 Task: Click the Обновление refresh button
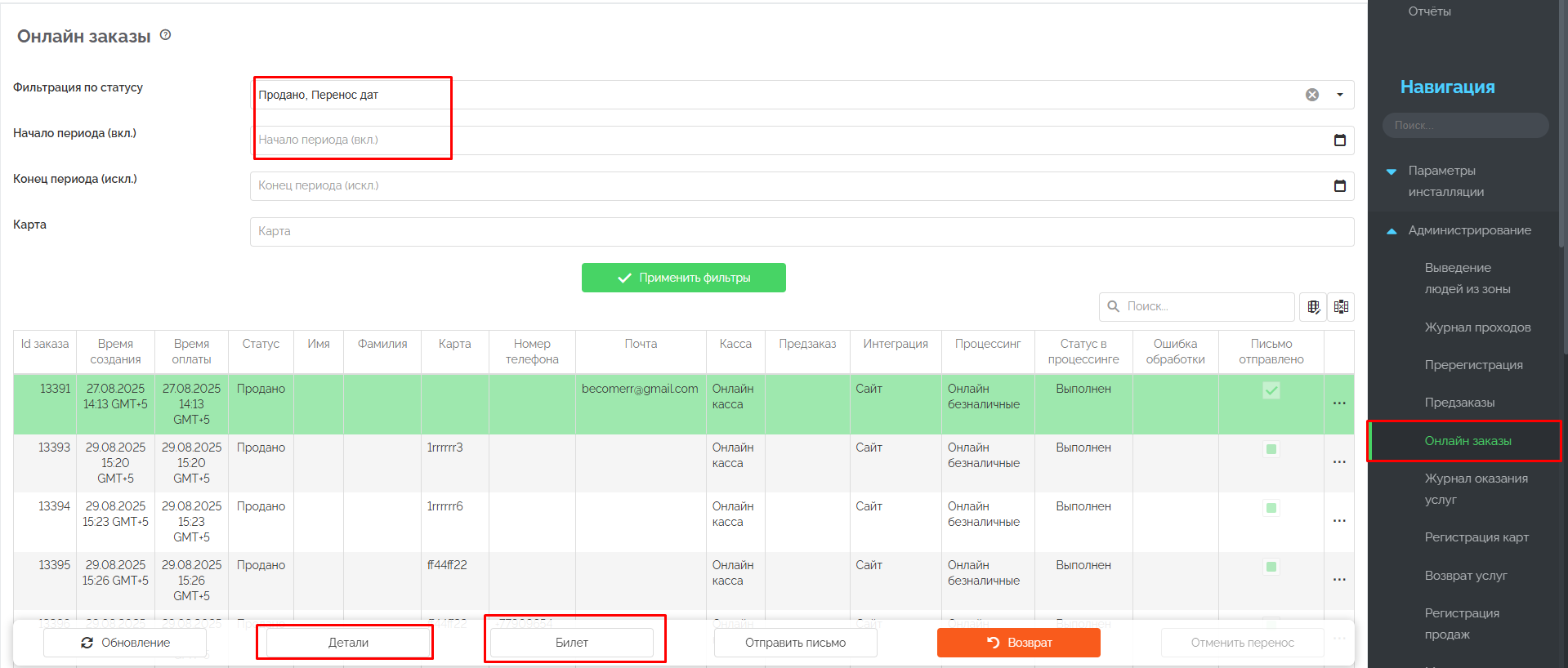[x=125, y=643]
